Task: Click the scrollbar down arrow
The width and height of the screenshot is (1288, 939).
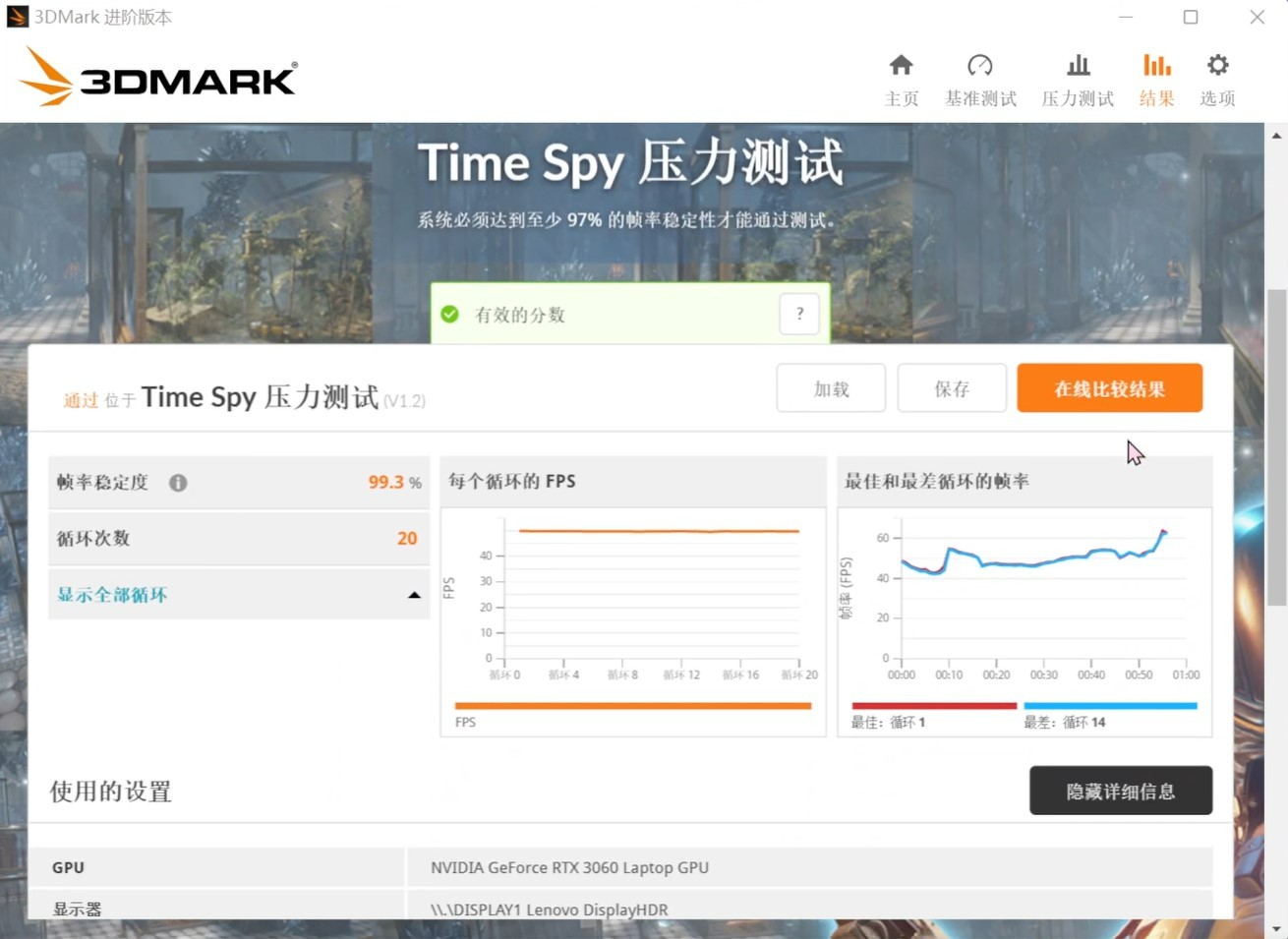Action: (x=1276, y=928)
